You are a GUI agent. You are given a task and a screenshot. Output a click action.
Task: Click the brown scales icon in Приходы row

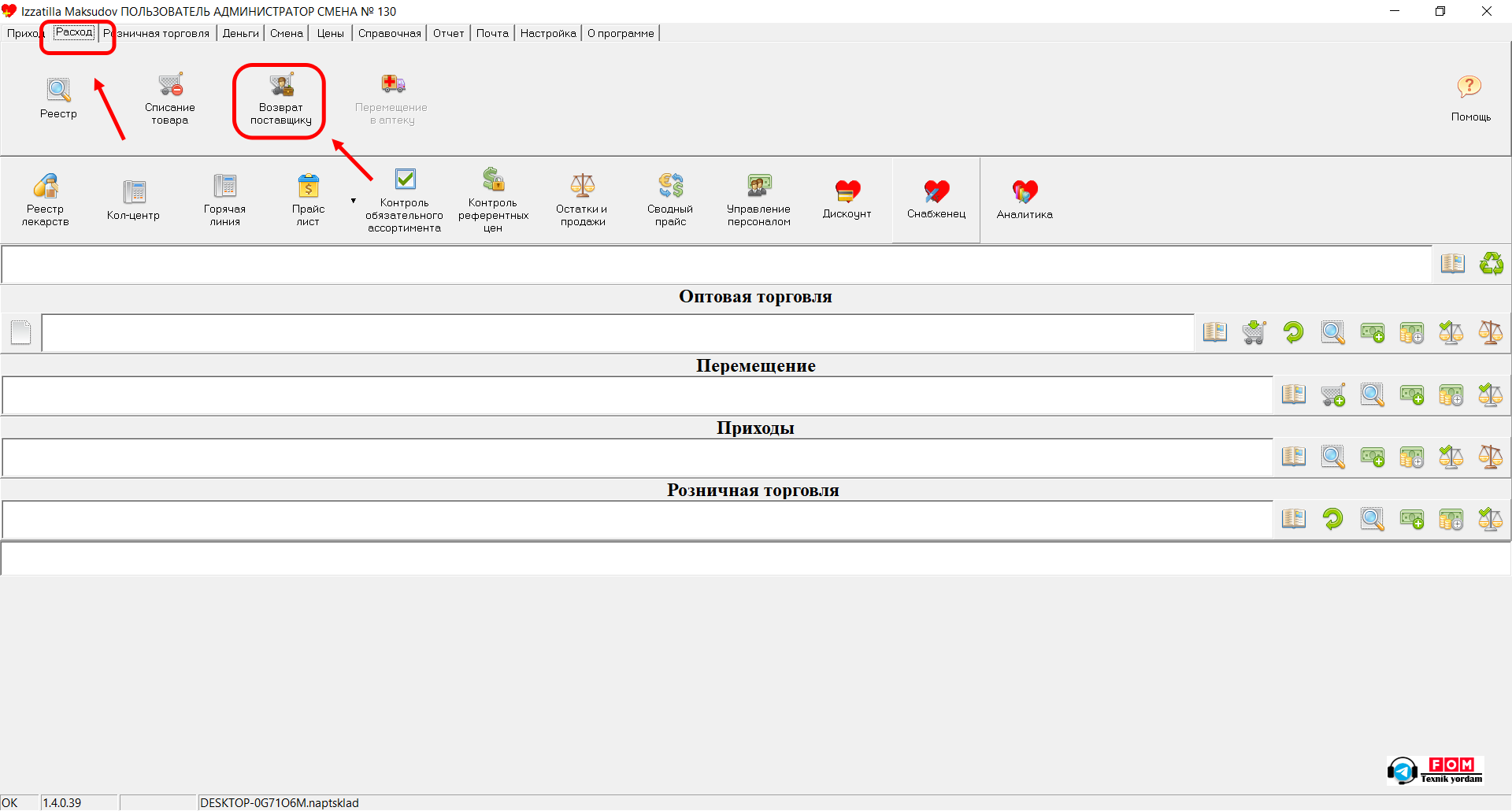click(1491, 457)
